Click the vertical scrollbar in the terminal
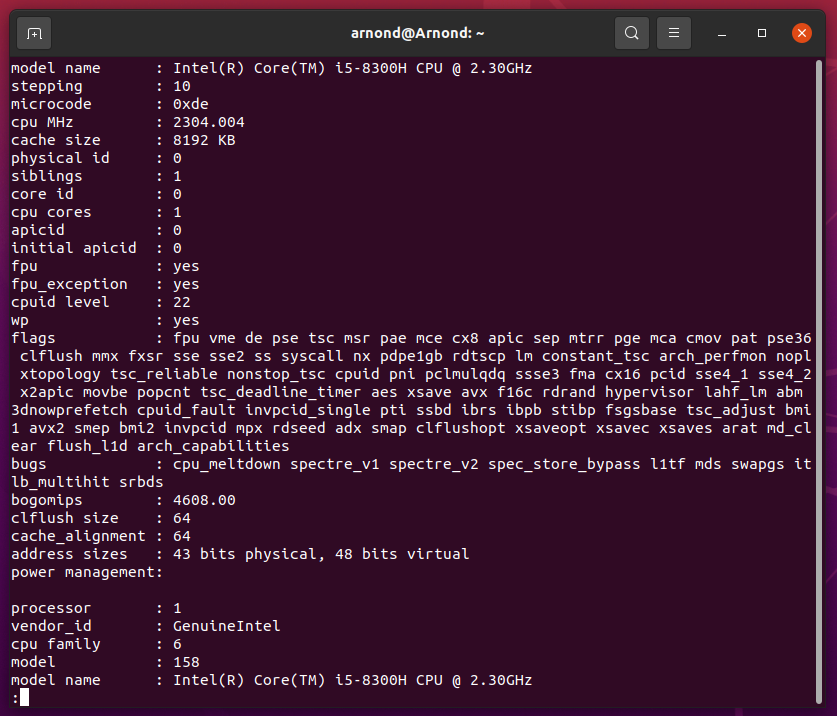837x716 pixels. [x=819, y=382]
